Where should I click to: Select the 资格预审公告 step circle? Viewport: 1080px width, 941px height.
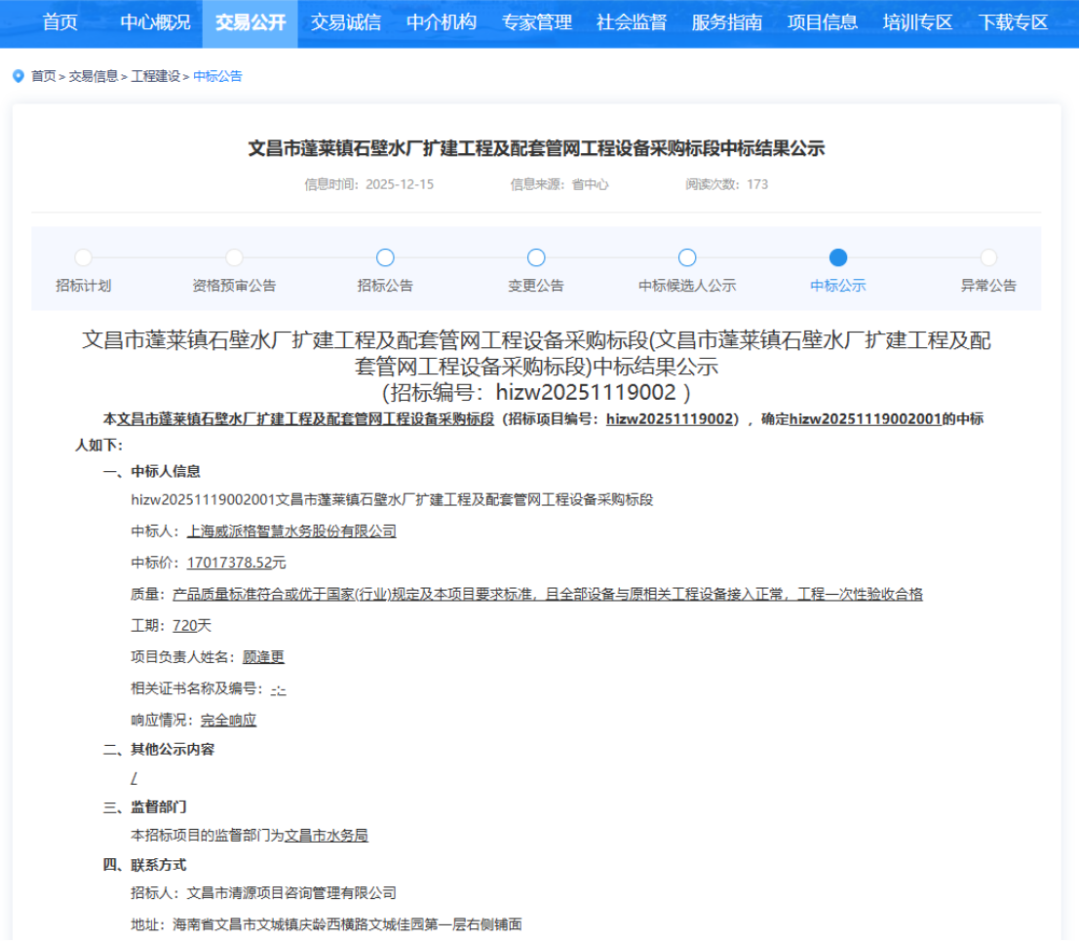[x=234, y=258]
